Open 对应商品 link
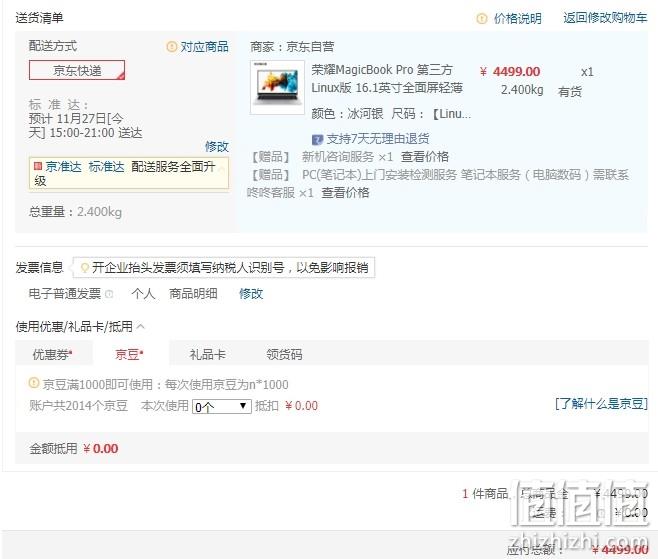Viewport: 658px width, 559px height. [x=204, y=47]
